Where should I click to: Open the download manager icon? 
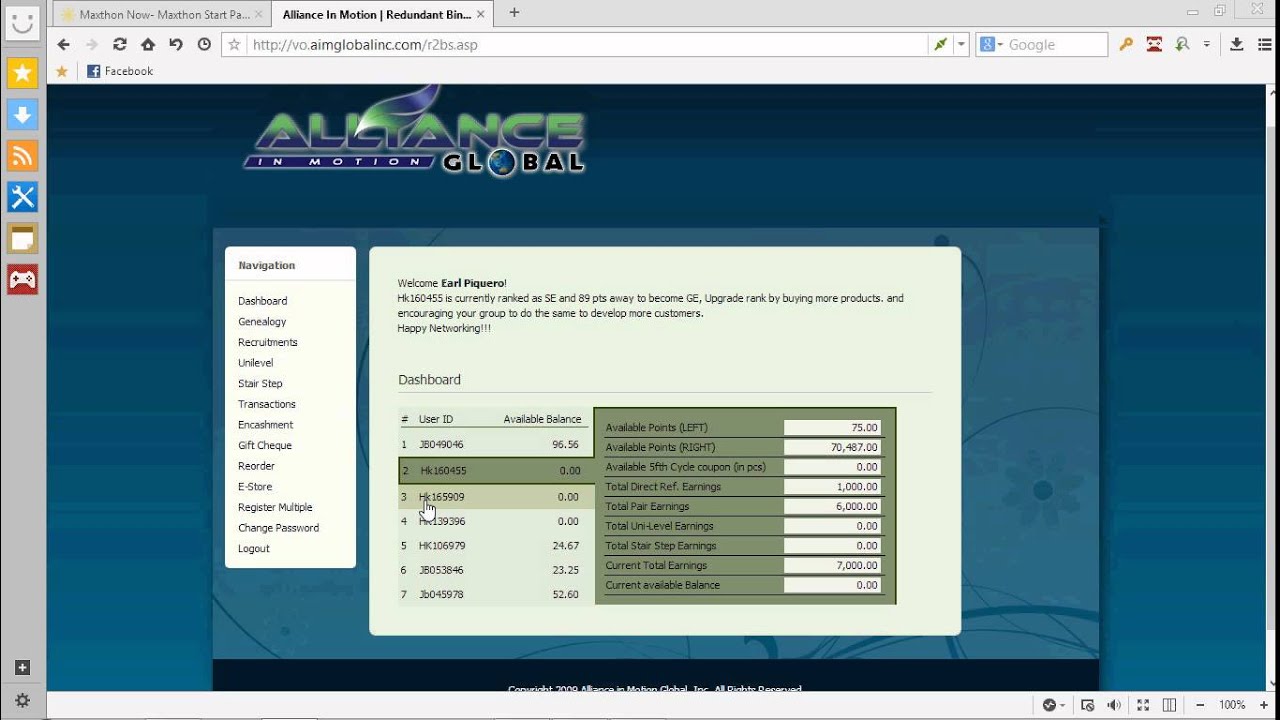(1237, 44)
